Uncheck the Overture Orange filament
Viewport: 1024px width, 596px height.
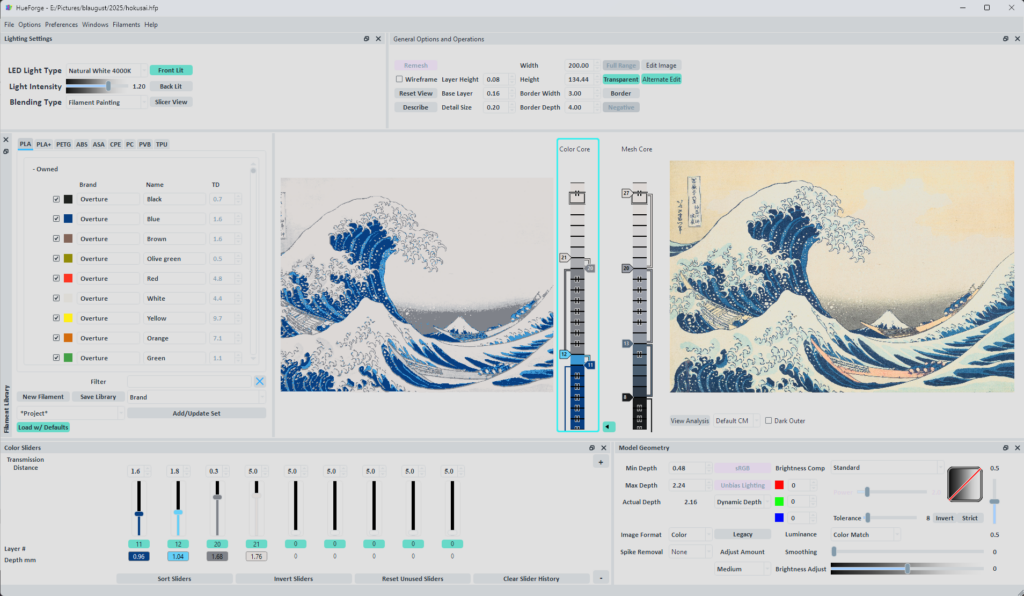(56, 338)
